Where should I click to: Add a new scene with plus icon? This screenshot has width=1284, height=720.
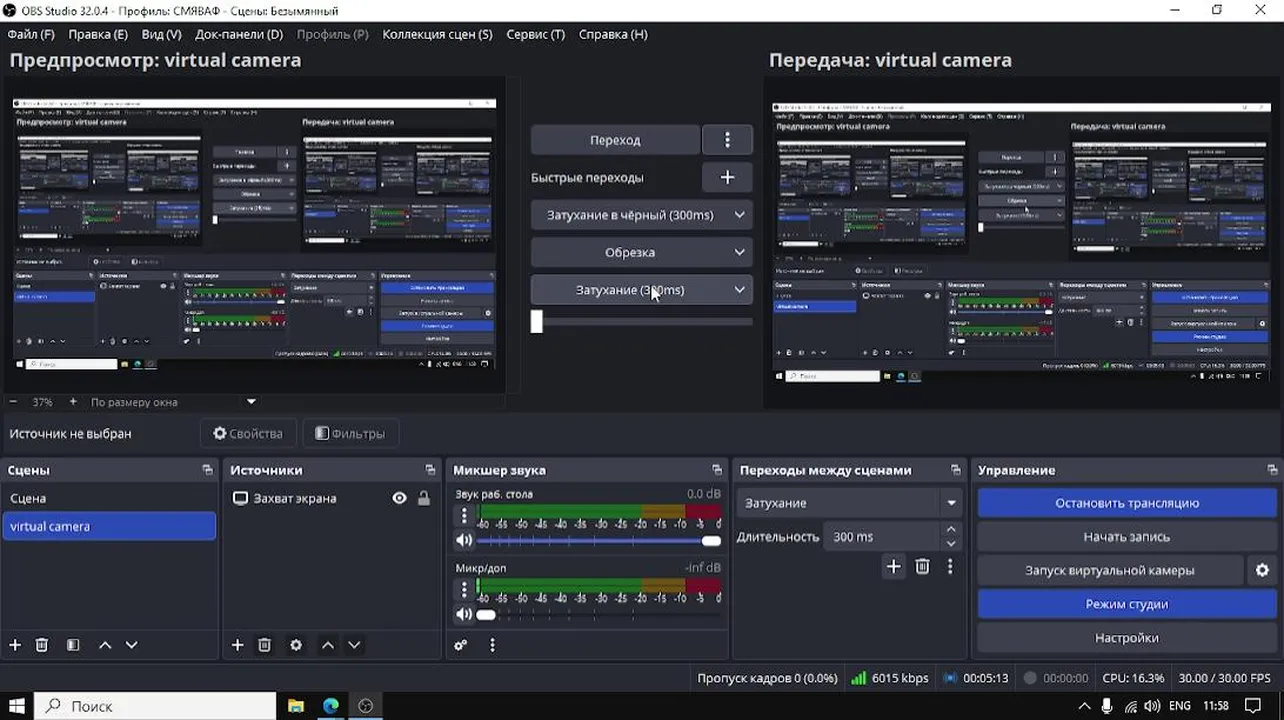pyautogui.click(x=15, y=645)
